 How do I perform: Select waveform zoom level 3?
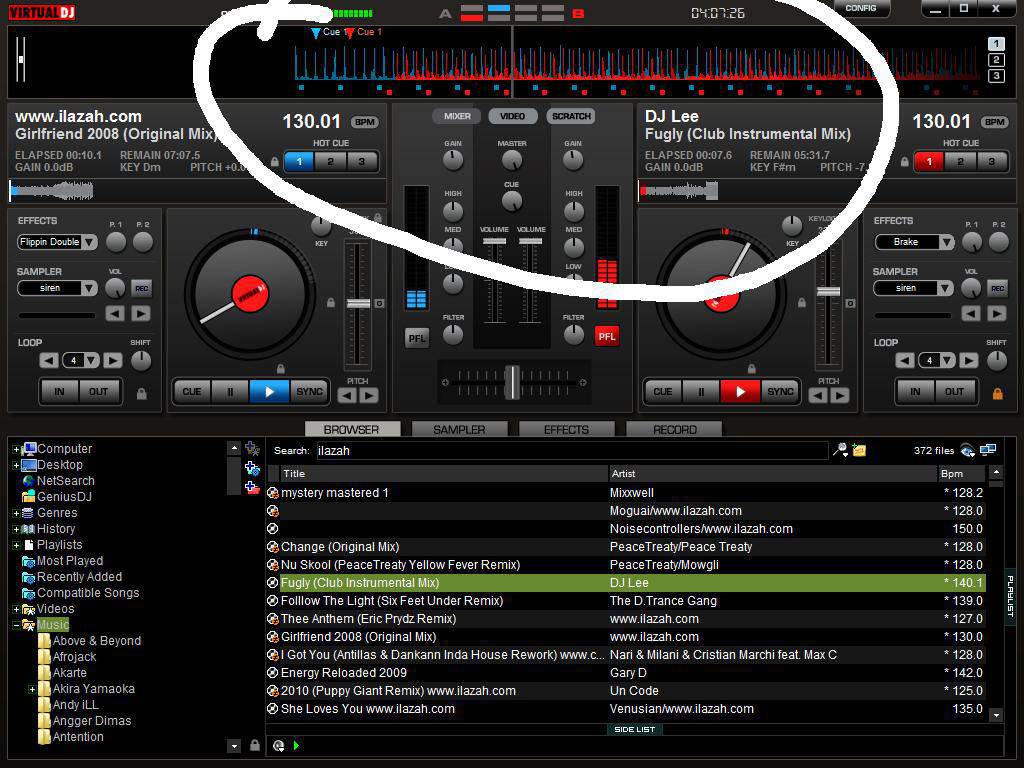tap(996, 76)
